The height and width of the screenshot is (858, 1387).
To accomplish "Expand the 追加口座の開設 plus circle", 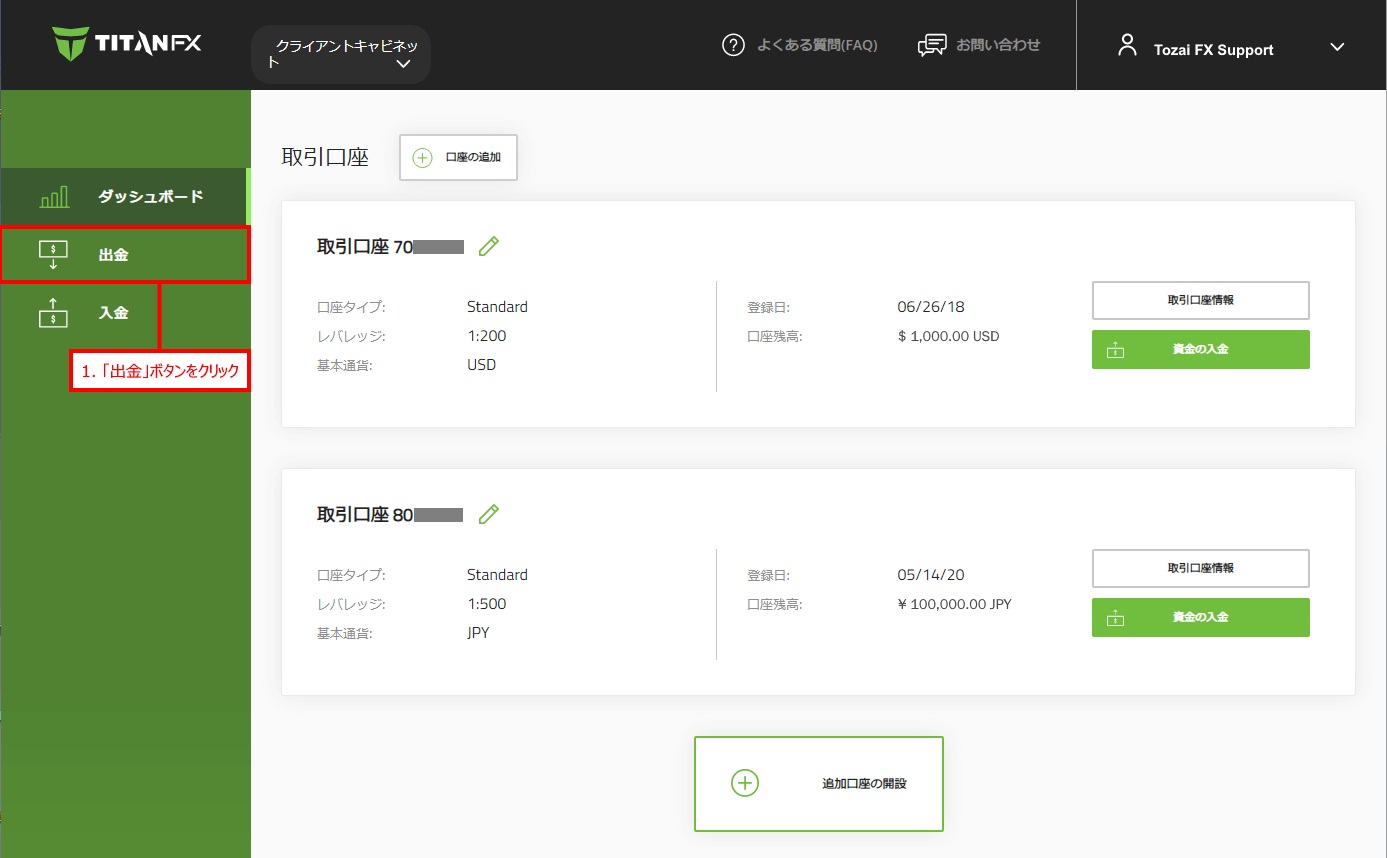I will click(x=744, y=783).
